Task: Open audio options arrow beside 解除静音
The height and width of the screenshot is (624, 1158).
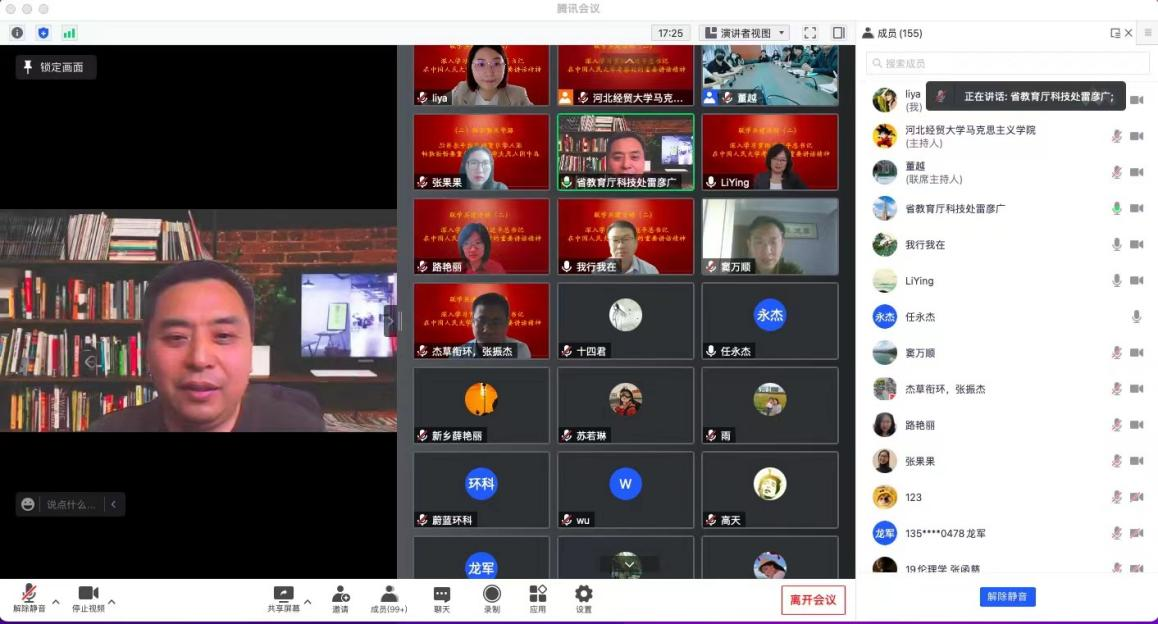Action: tap(56, 602)
